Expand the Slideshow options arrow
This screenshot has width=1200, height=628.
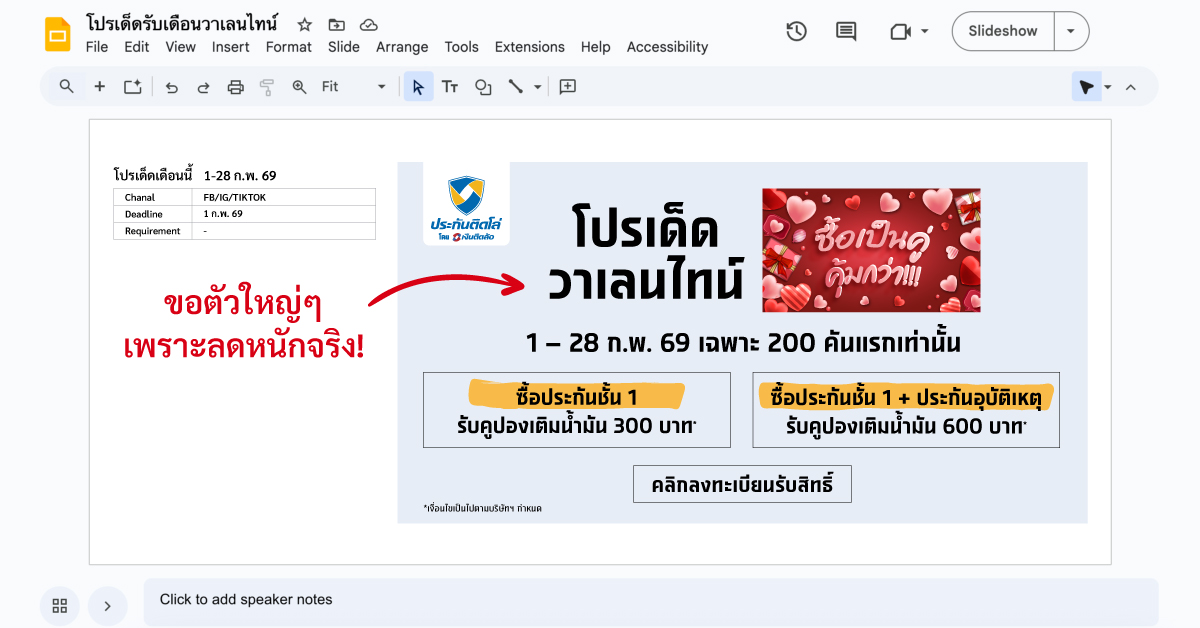coord(1071,31)
